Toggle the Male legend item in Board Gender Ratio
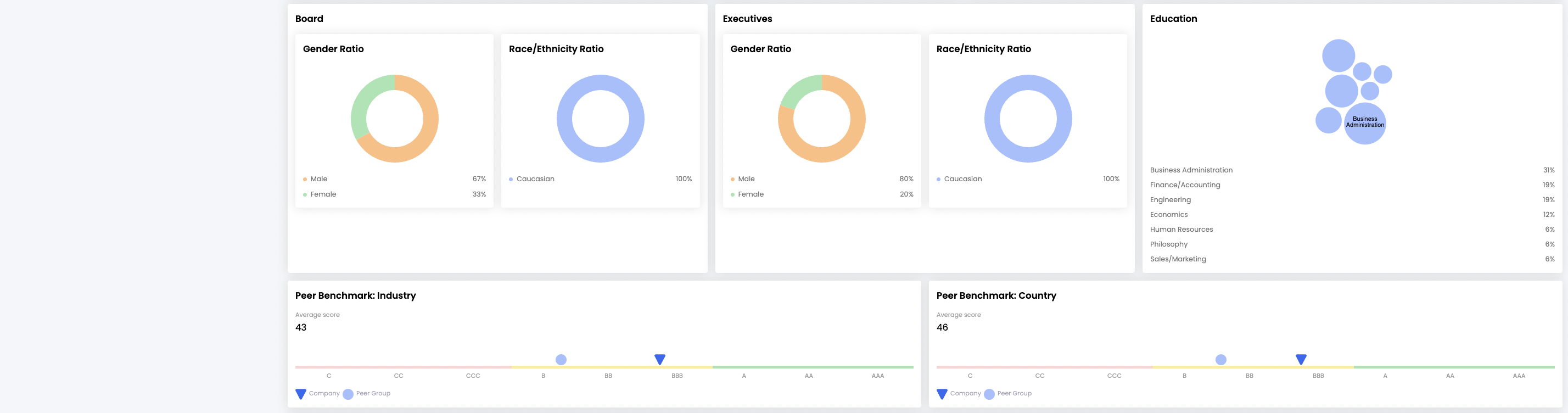Viewport: 1568px width, 413px height. point(318,179)
